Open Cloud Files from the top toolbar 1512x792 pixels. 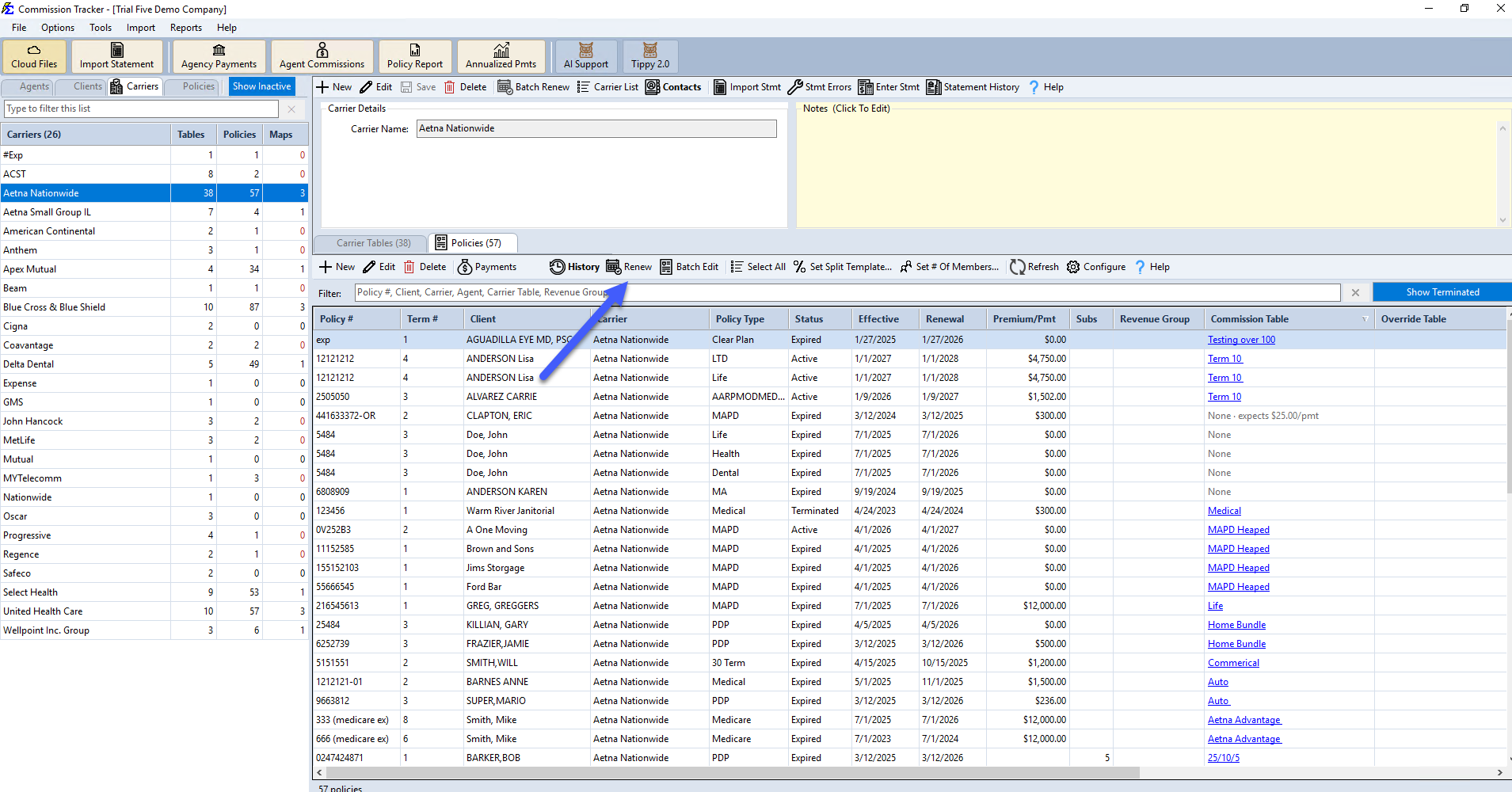pyautogui.click(x=34, y=57)
